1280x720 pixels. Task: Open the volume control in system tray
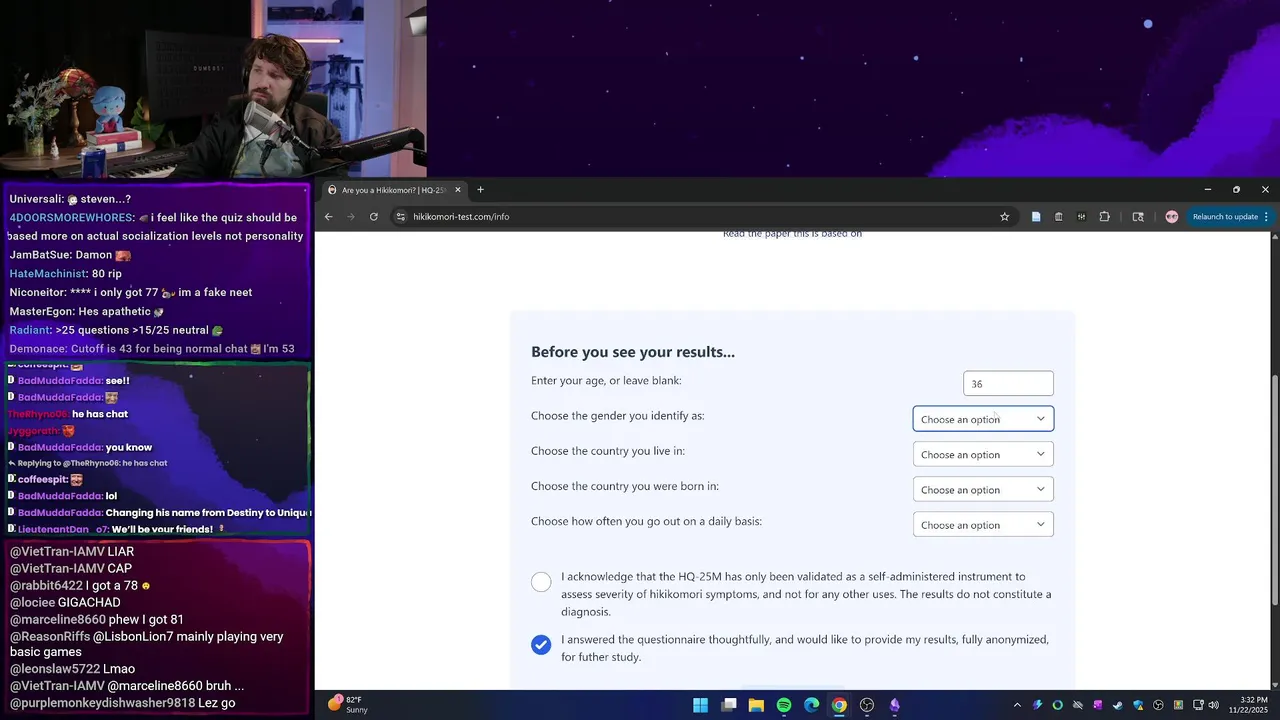1214,705
